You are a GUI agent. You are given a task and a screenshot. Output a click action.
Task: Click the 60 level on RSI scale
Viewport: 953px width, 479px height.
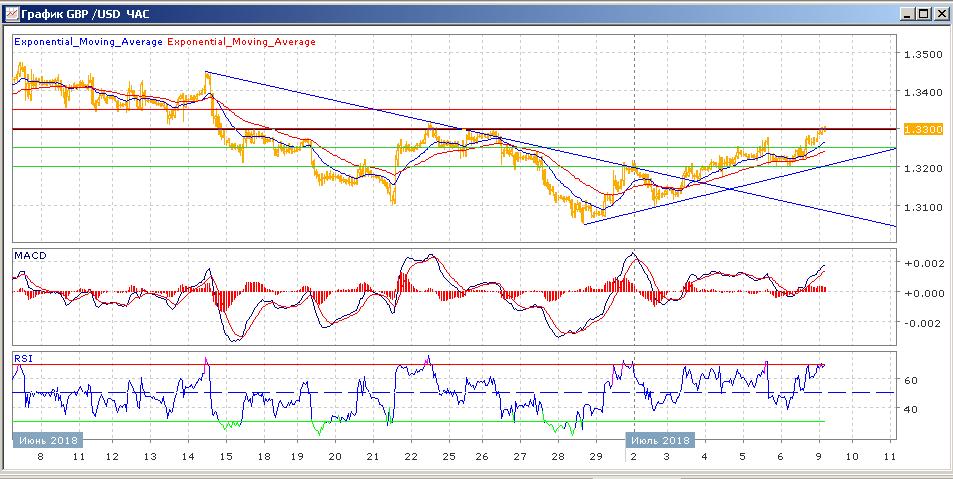pyautogui.click(x=912, y=380)
